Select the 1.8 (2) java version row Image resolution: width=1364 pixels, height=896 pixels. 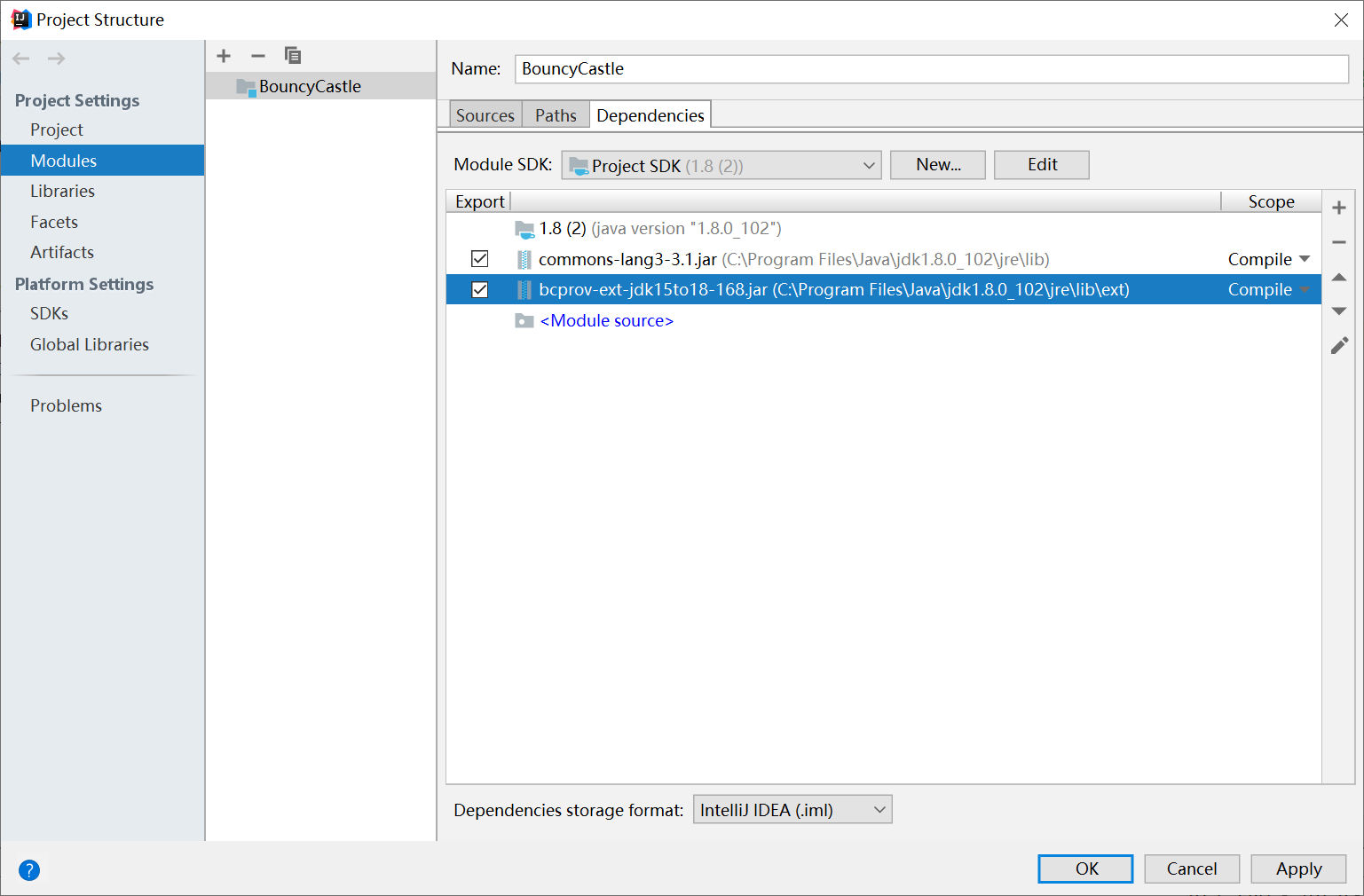click(x=883, y=229)
